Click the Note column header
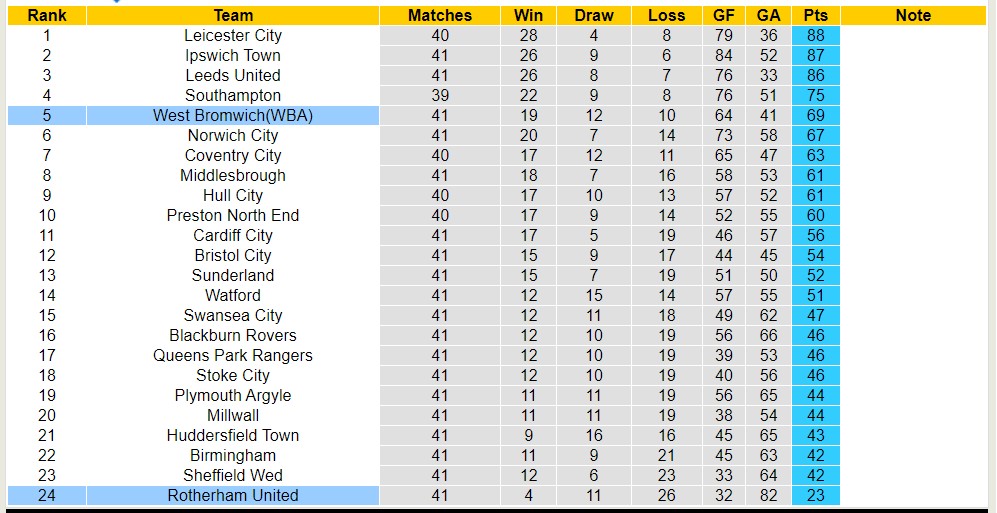The width and height of the screenshot is (997, 513). click(913, 15)
